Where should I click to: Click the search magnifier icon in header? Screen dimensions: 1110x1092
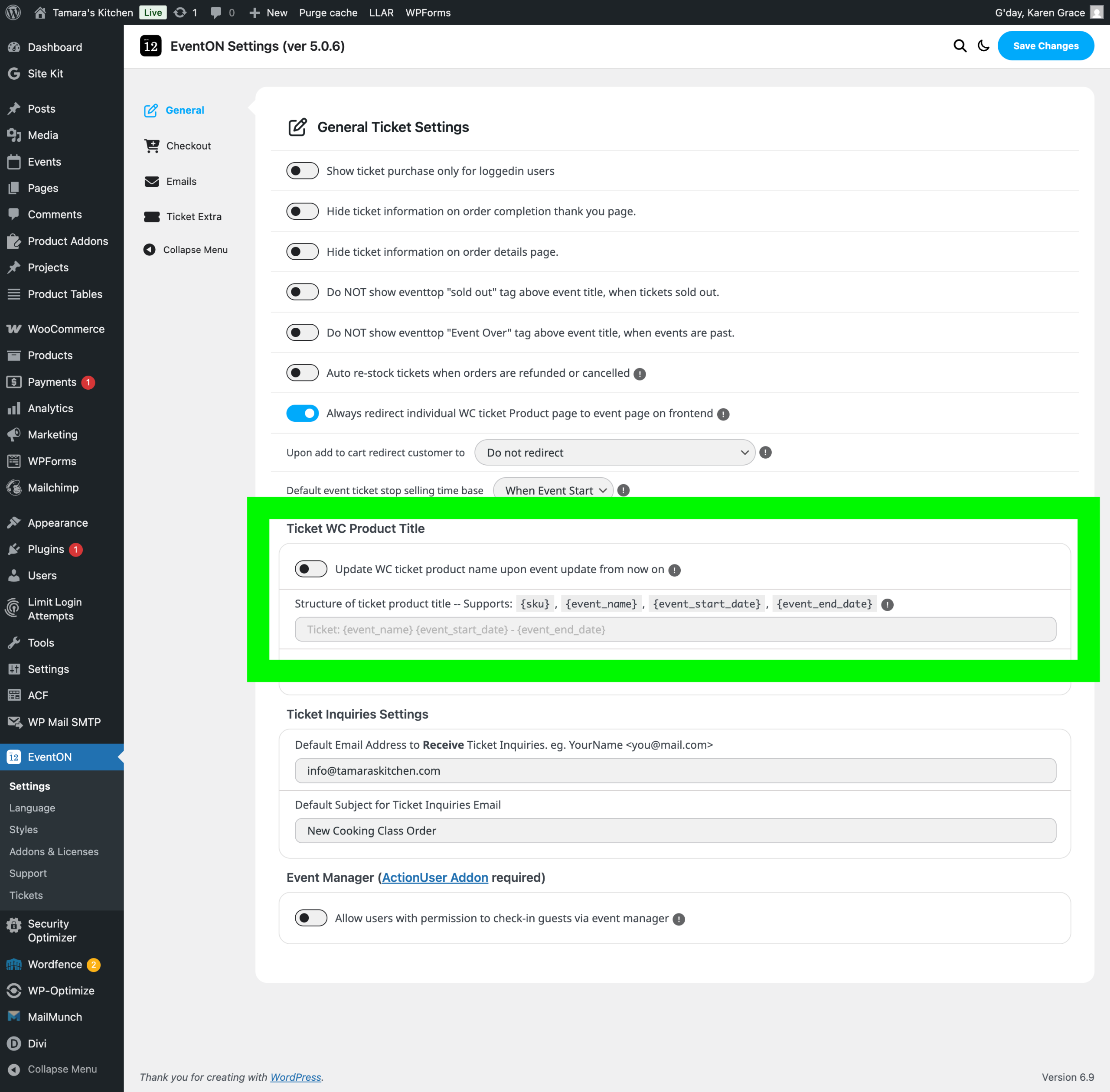960,46
